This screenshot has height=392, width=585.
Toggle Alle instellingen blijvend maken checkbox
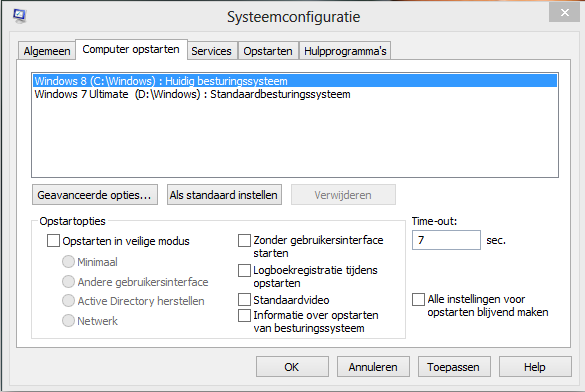[418, 299]
